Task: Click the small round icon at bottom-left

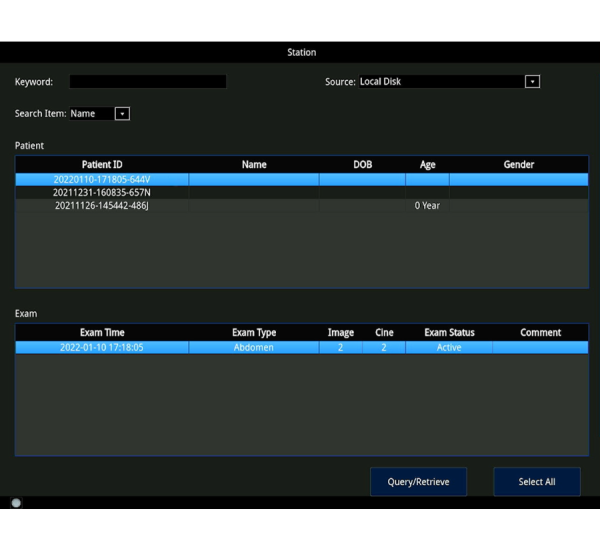Action: (x=16, y=503)
